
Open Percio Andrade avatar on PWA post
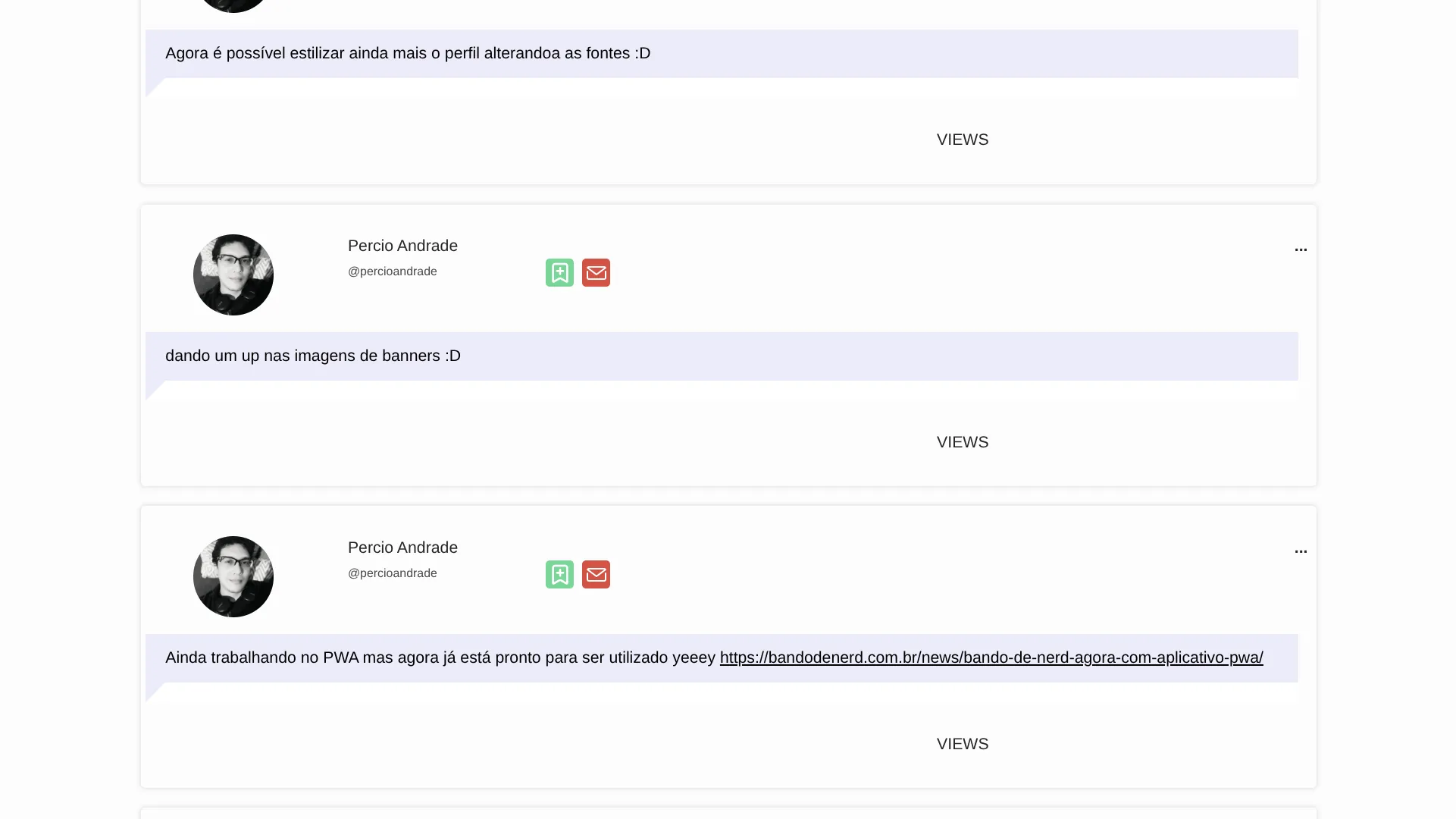point(233,576)
